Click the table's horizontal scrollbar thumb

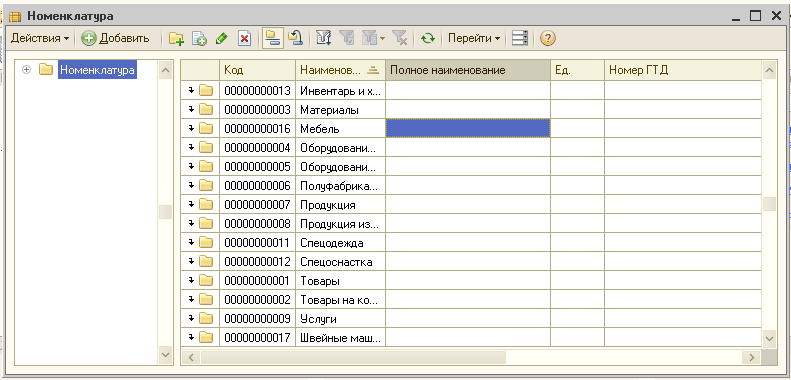coord(353,357)
